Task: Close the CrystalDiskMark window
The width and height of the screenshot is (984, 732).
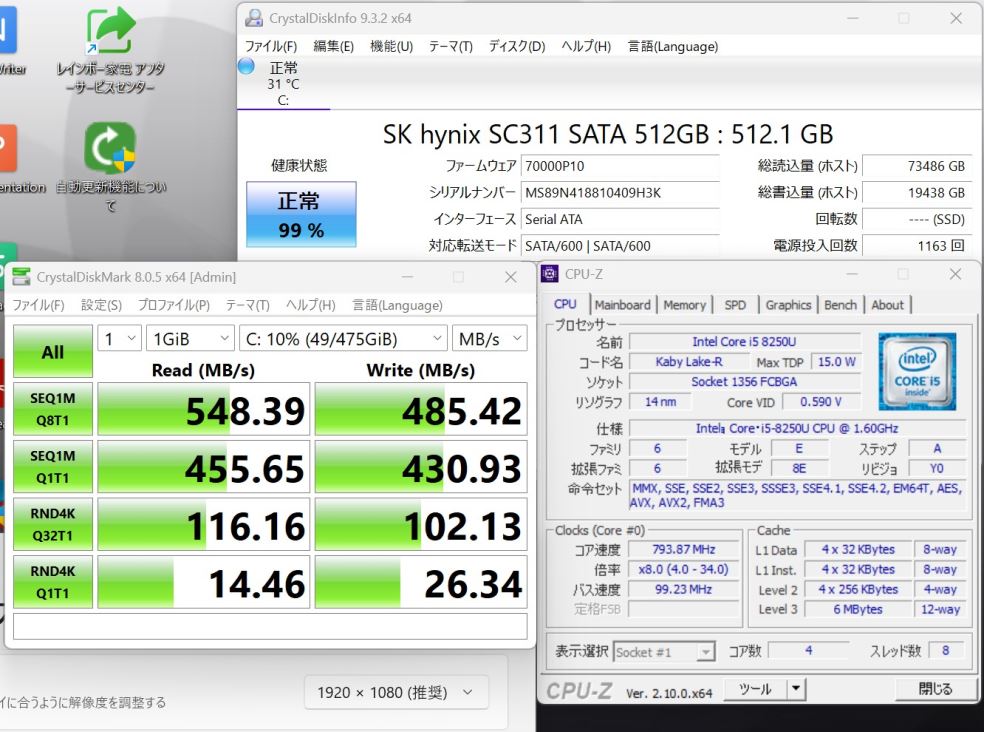Action: click(x=511, y=277)
